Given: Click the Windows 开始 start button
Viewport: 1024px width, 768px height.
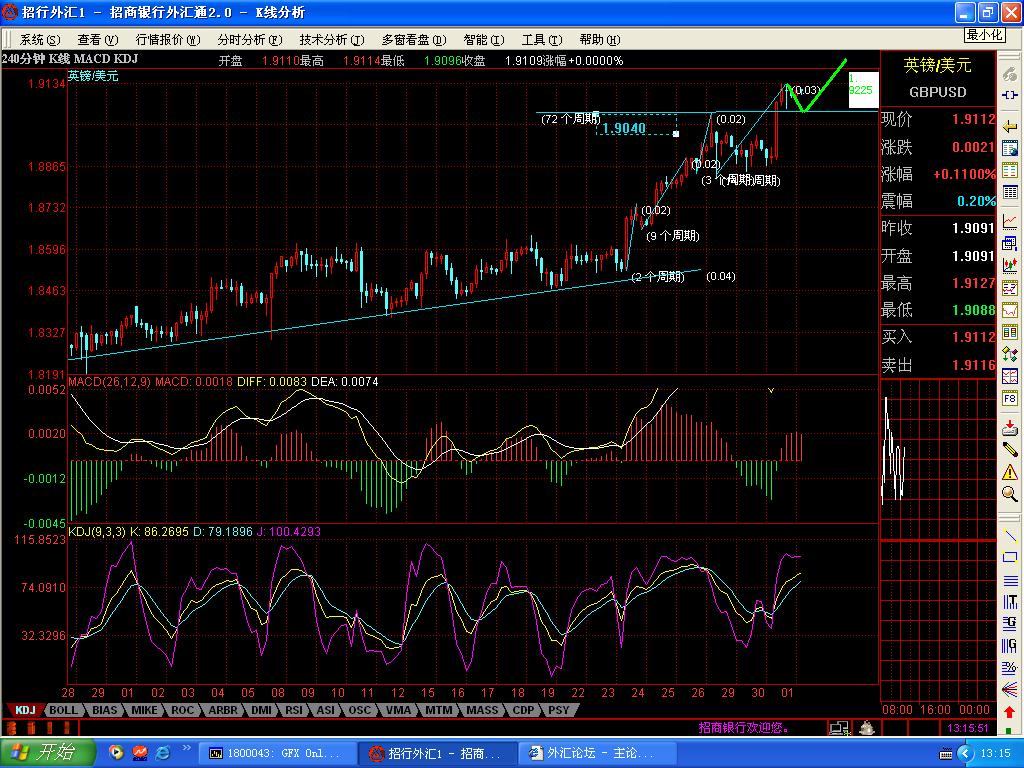Looking at the screenshot, I should pos(48,752).
